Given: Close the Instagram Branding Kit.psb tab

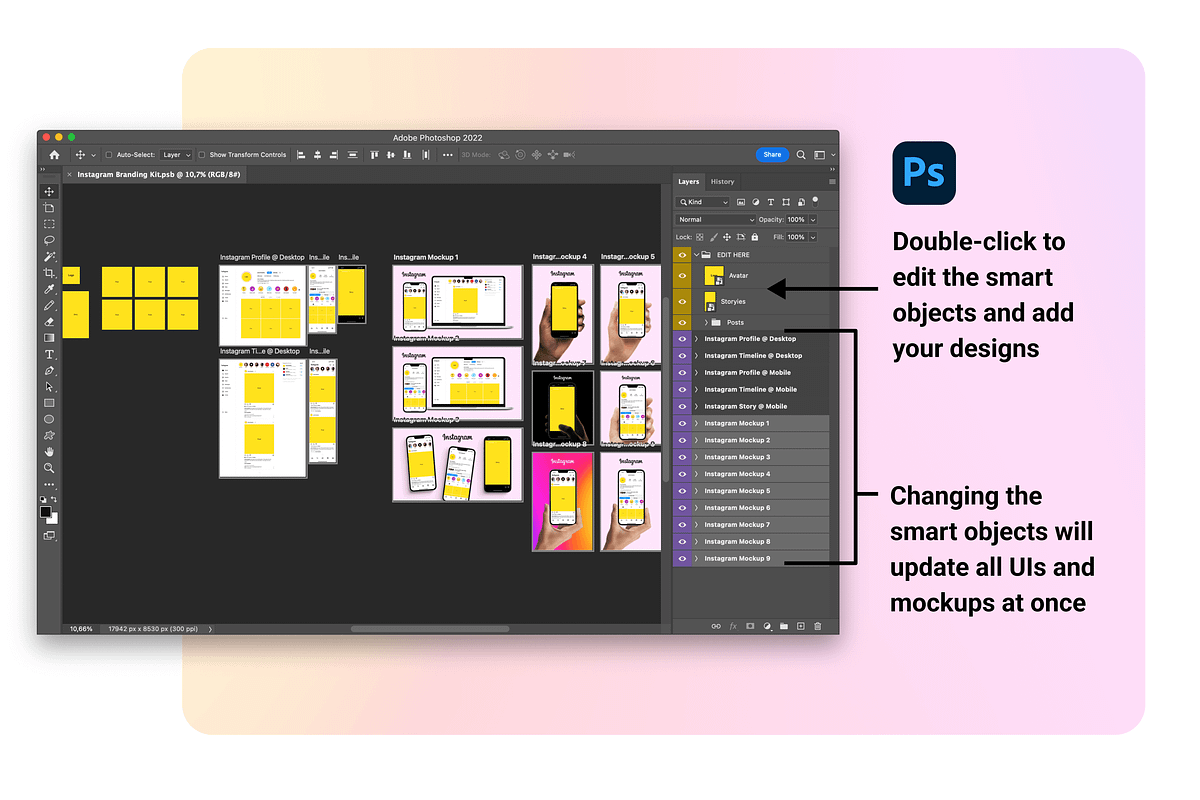Looking at the screenshot, I should (x=68, y=174).
